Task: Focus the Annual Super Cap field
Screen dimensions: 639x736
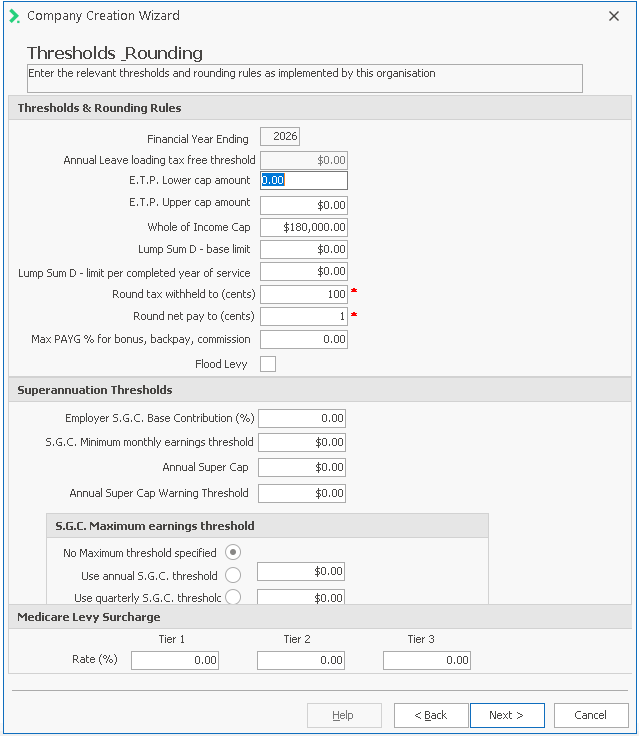Action: pyautogui.click(x=302, y=467)
